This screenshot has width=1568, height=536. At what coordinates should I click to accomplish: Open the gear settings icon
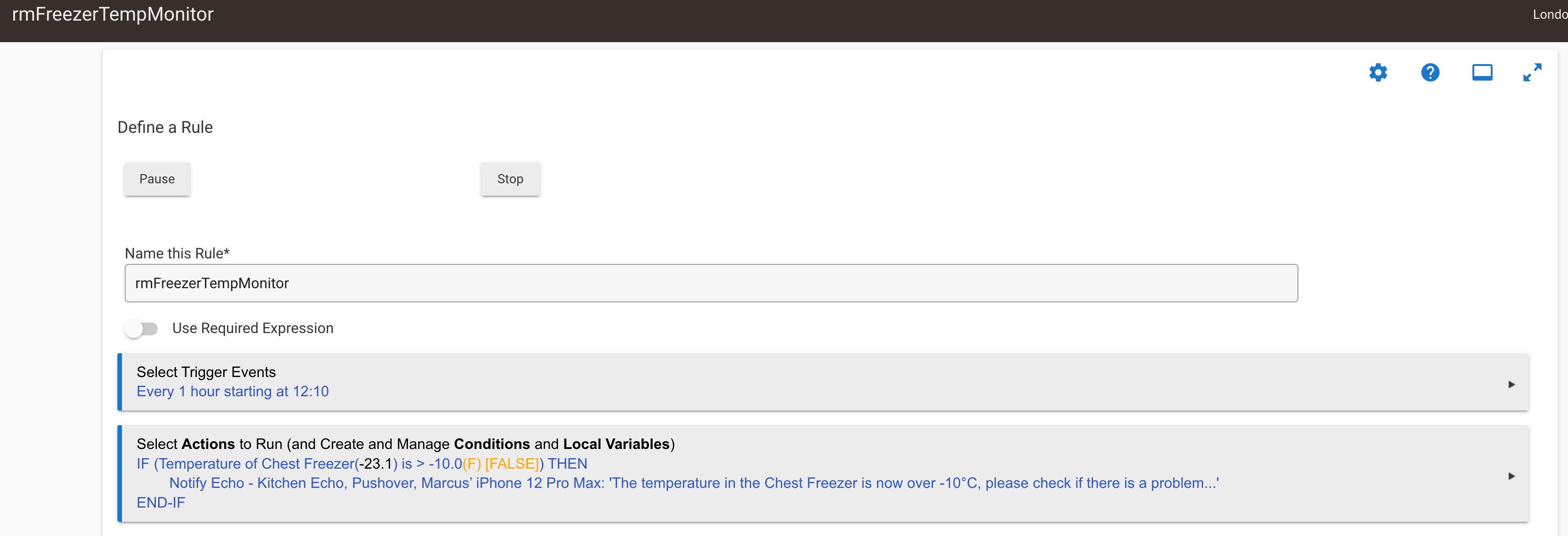point(1378,72)
